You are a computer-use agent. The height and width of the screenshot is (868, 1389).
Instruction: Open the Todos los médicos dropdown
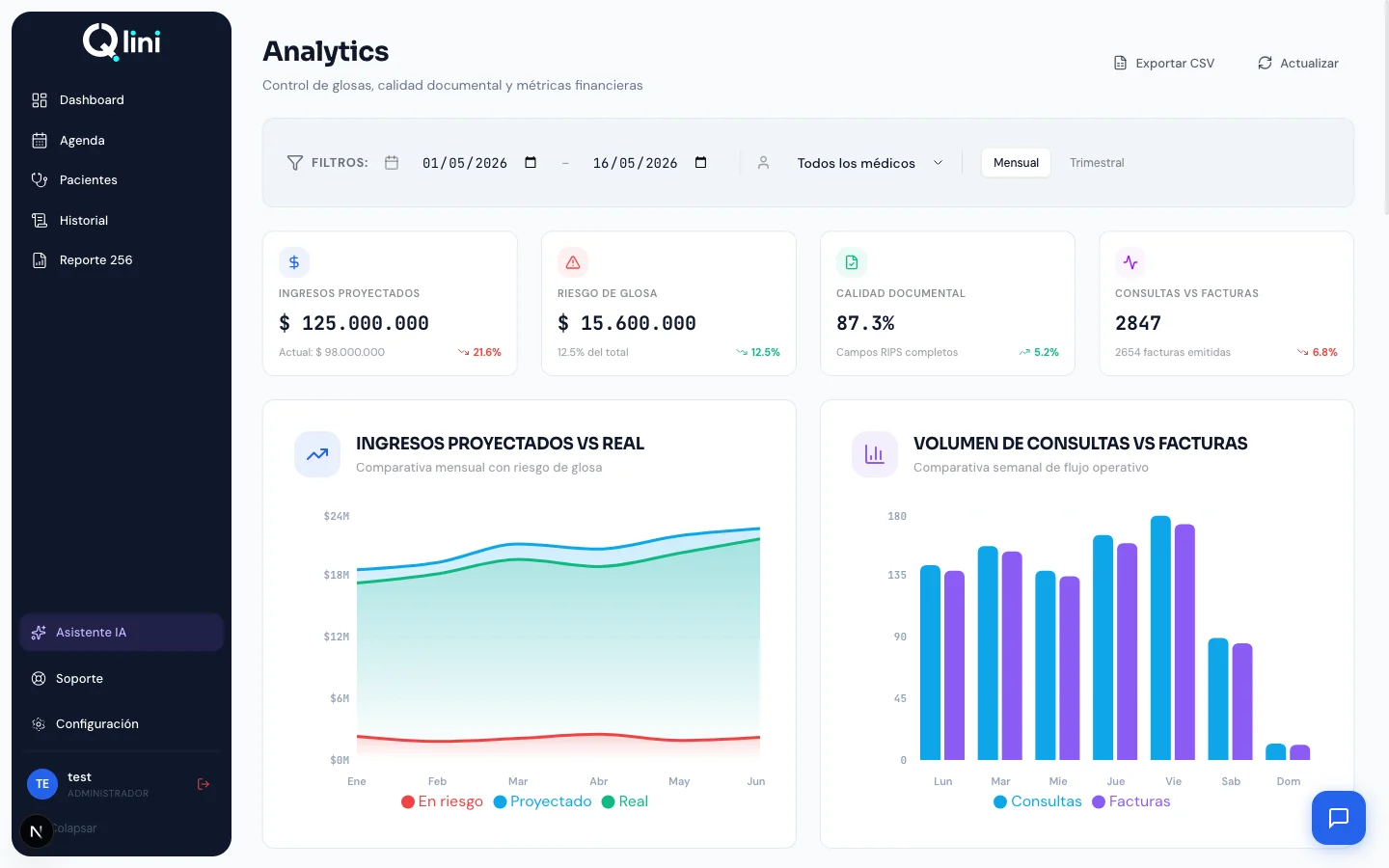coord(870,163)
